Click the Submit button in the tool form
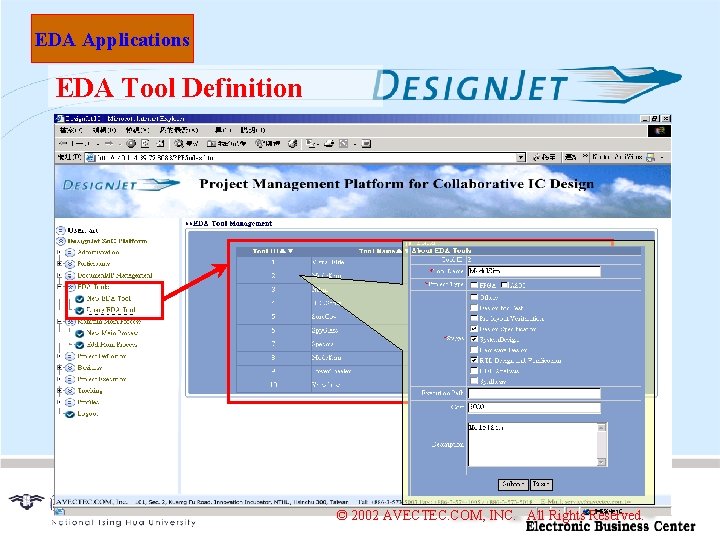720x540 pixels. click(x=512, y=484)
